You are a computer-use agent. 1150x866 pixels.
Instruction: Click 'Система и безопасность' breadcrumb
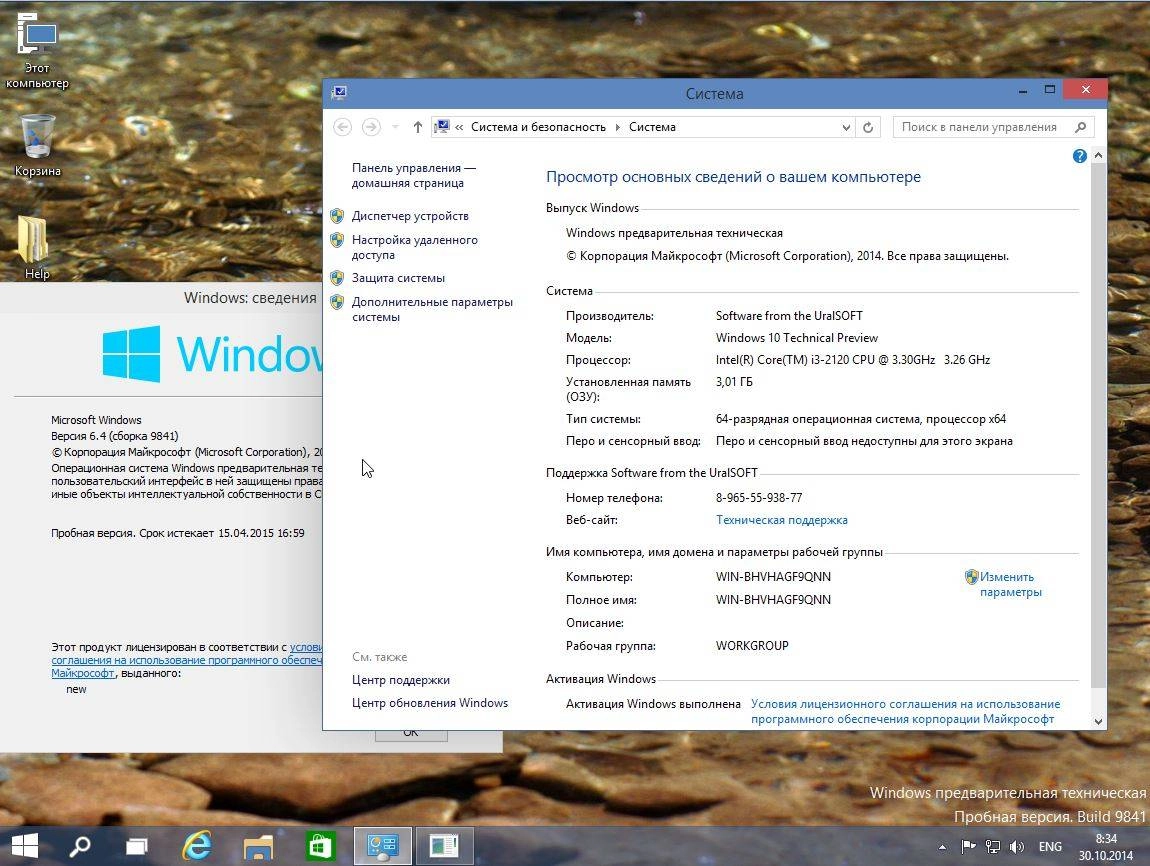[538, 127]
